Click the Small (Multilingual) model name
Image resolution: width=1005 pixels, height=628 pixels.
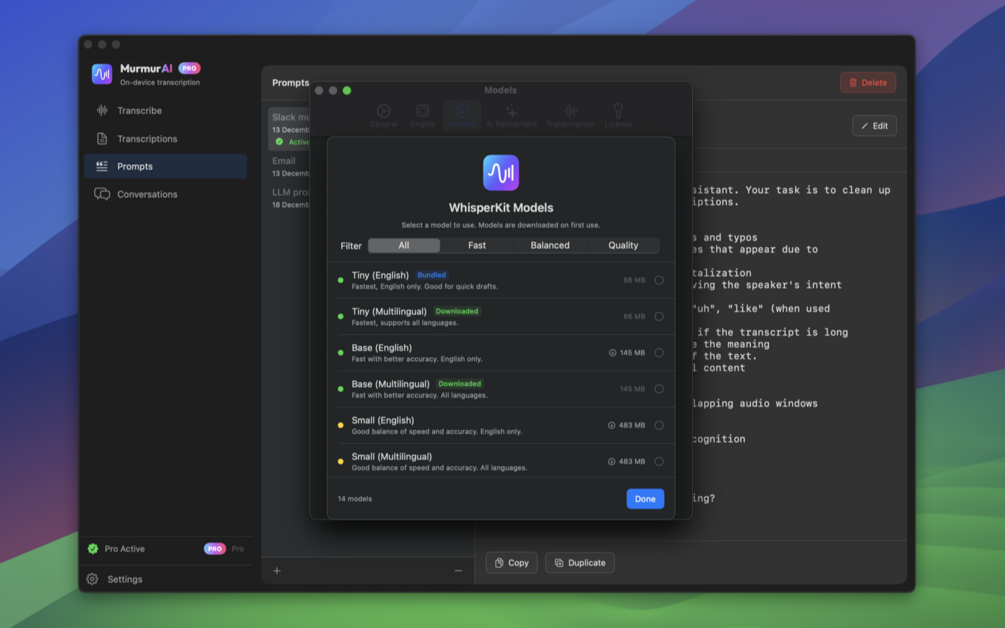point(392,456)
